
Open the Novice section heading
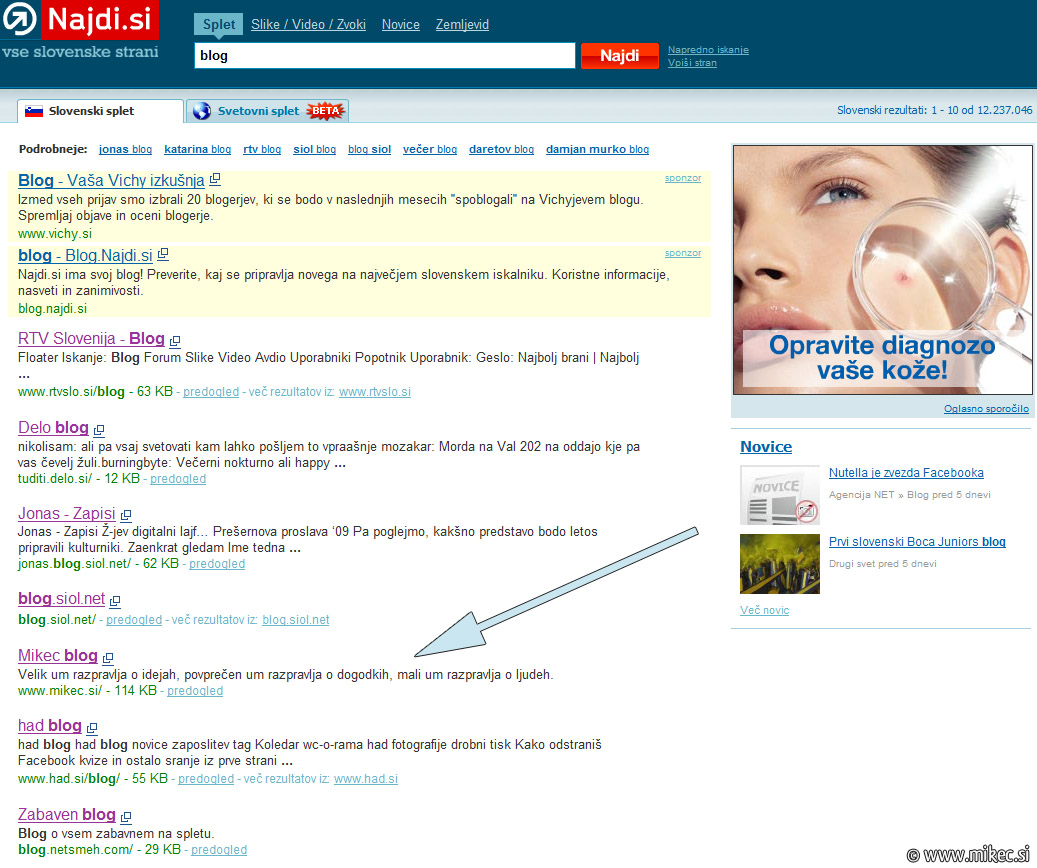766,447
